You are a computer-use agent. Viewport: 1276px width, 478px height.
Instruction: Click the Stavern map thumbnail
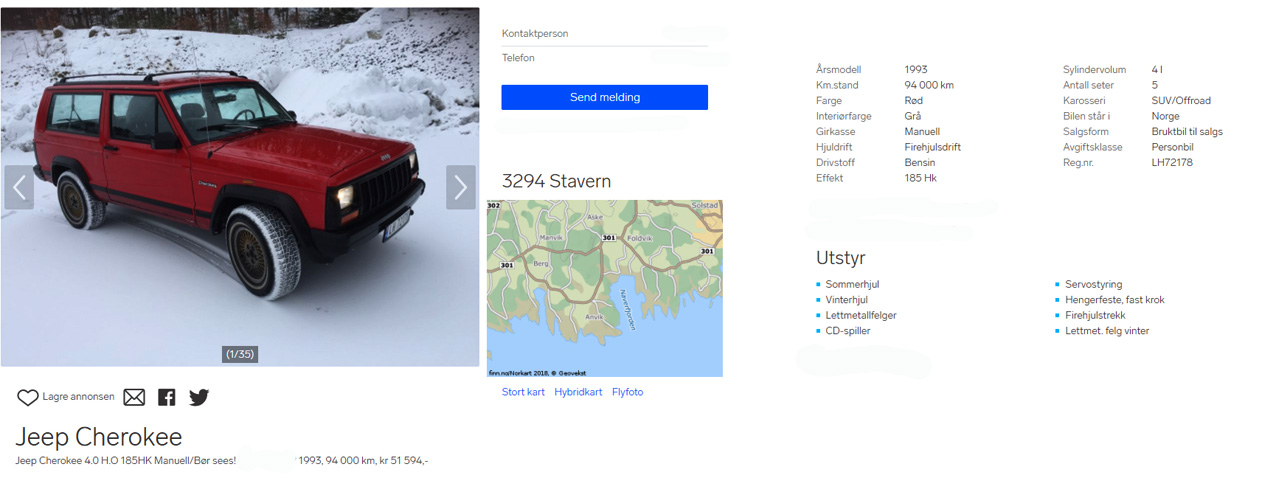point(604,288)
